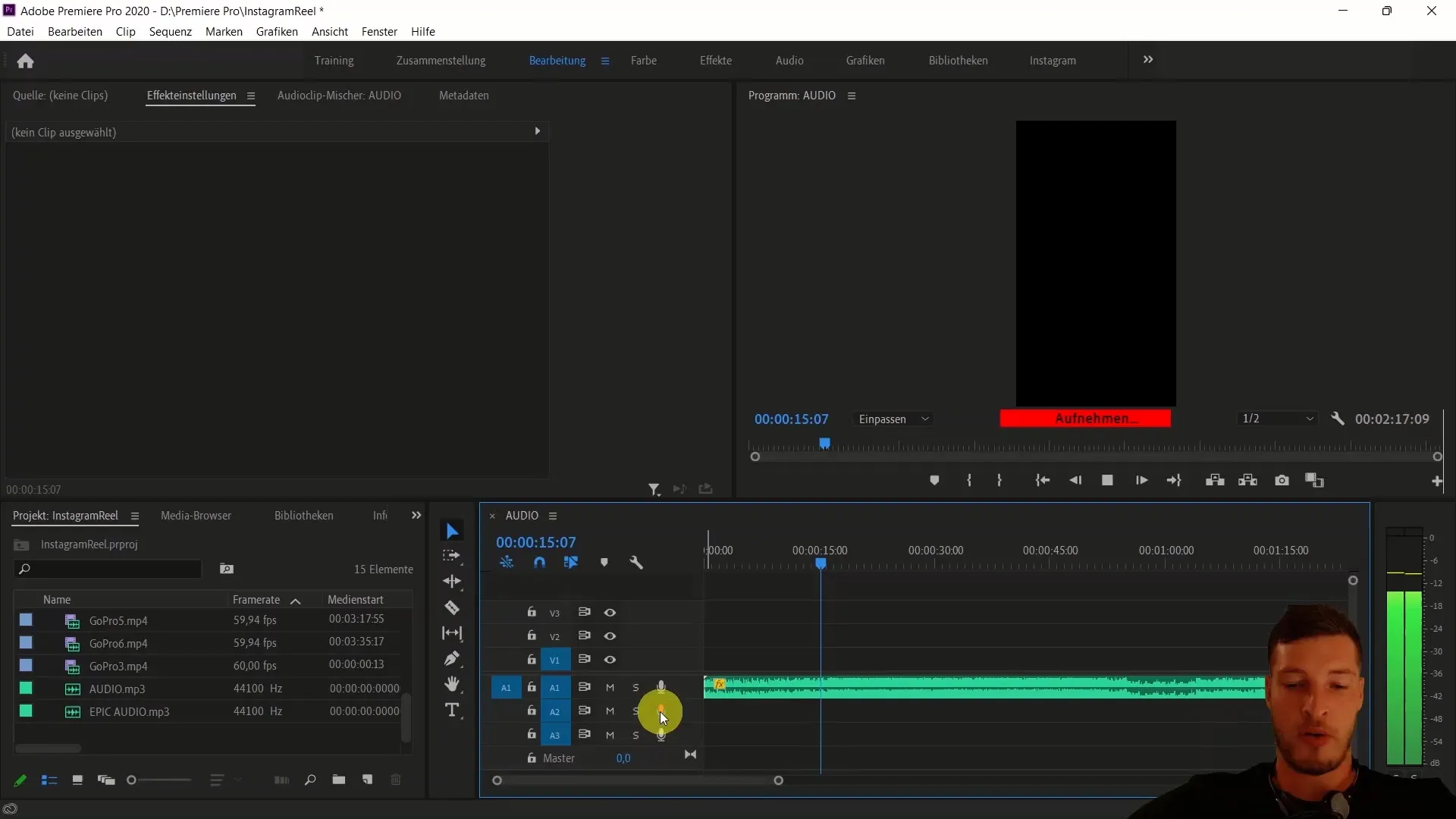1456x819 pixels.
Task: Select the Type tool
Action: tap(452, 711)
